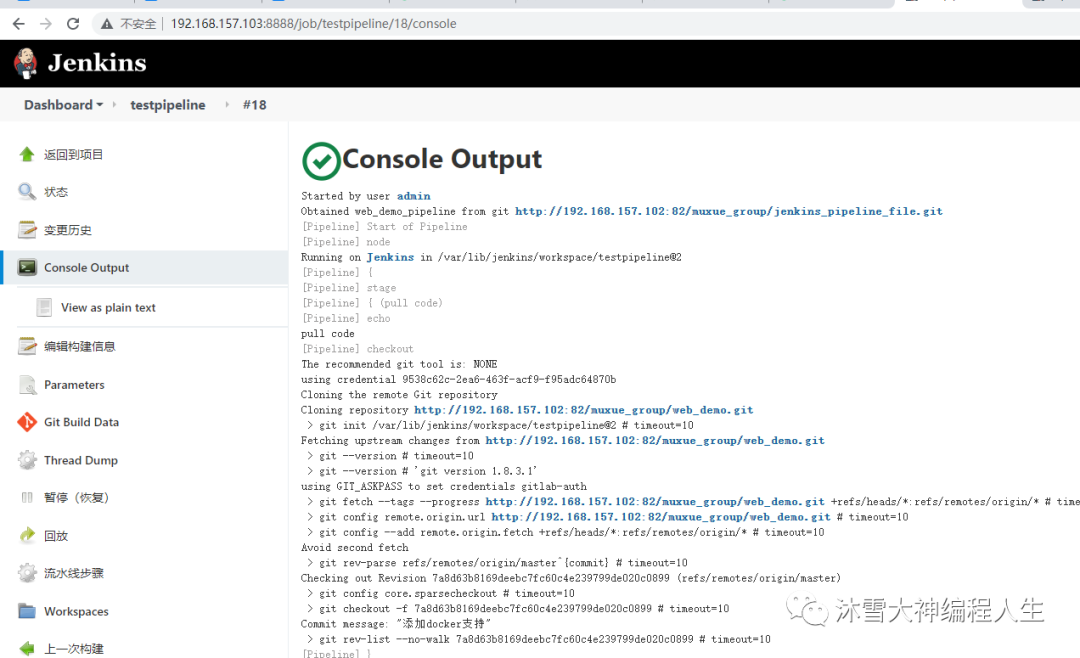The width and height of the screenshot is (1080, 658).
Task: Click the green left-arrow 上一次构建 icon
Action: click(27, 648)
